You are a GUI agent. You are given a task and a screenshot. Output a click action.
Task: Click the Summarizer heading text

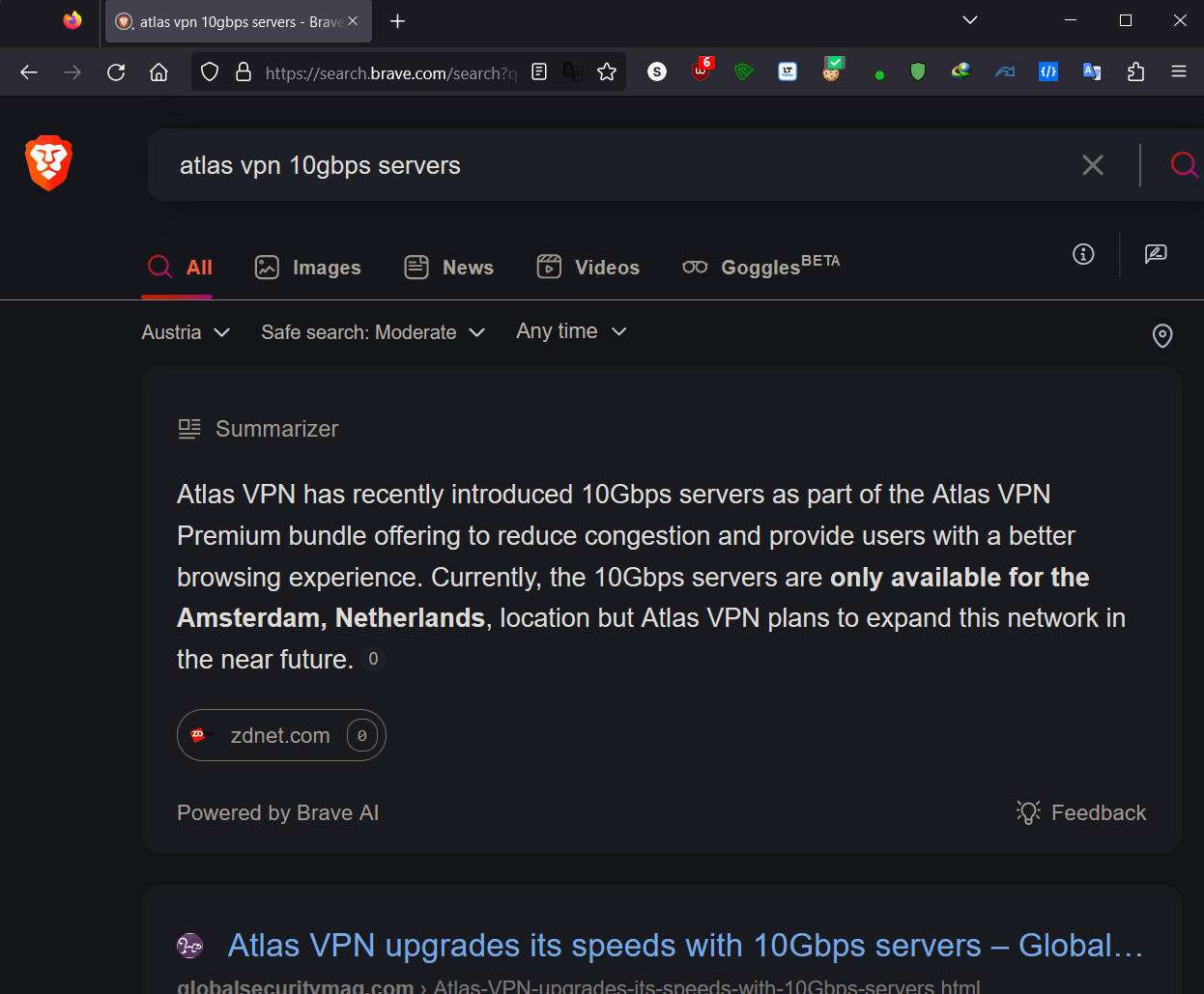276,429
